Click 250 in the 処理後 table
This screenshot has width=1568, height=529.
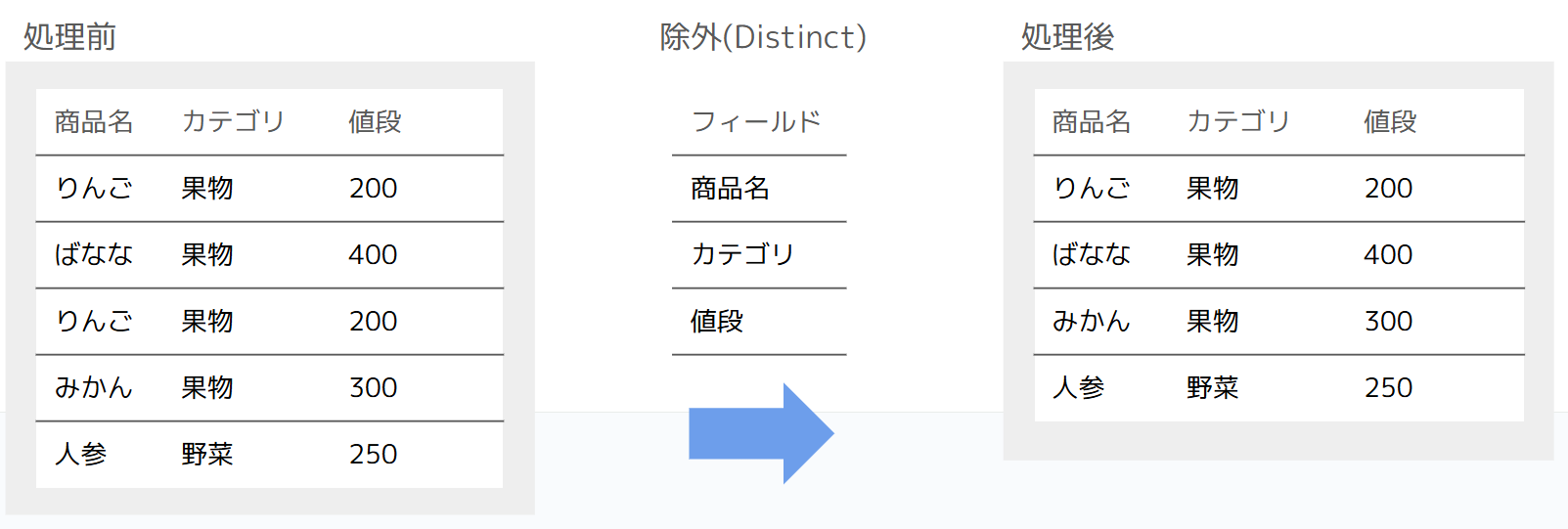[x=1389, y=387]
